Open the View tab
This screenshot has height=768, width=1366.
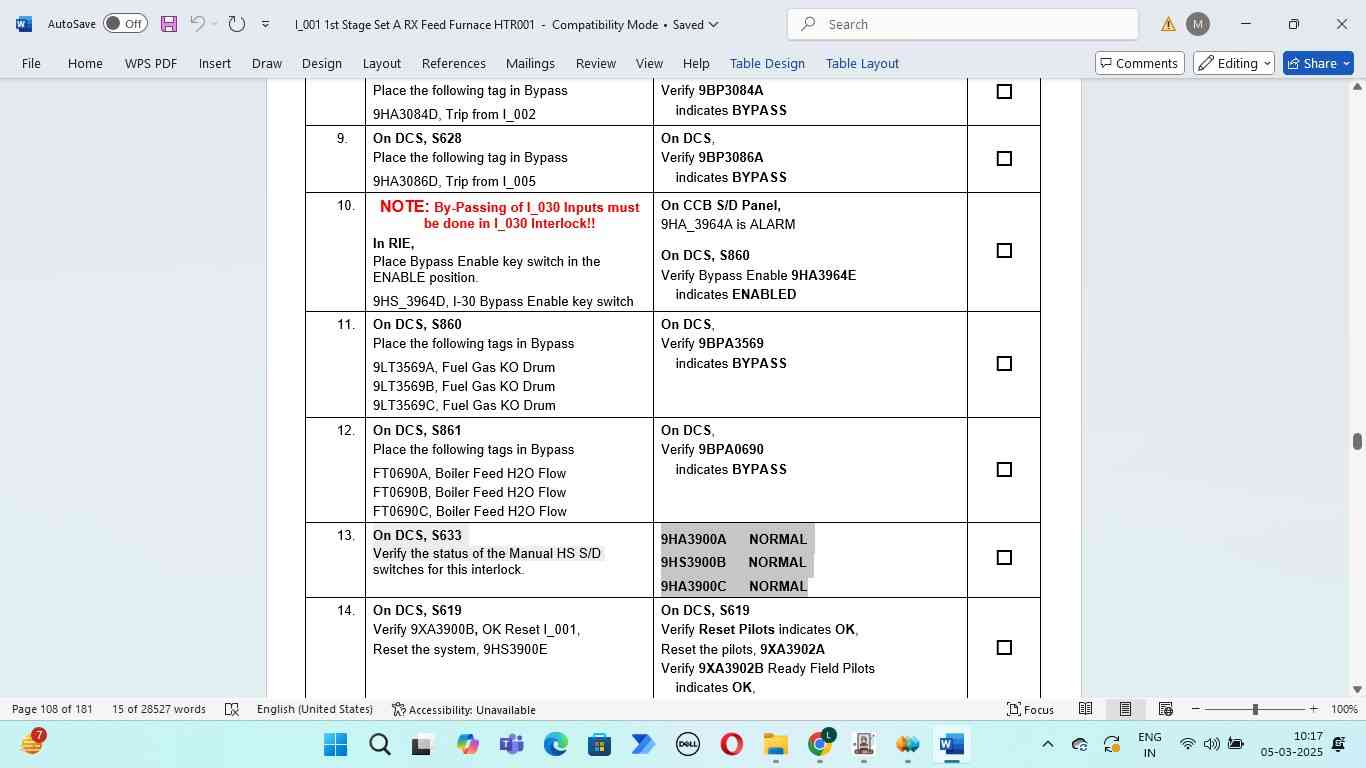click(649, 63)
